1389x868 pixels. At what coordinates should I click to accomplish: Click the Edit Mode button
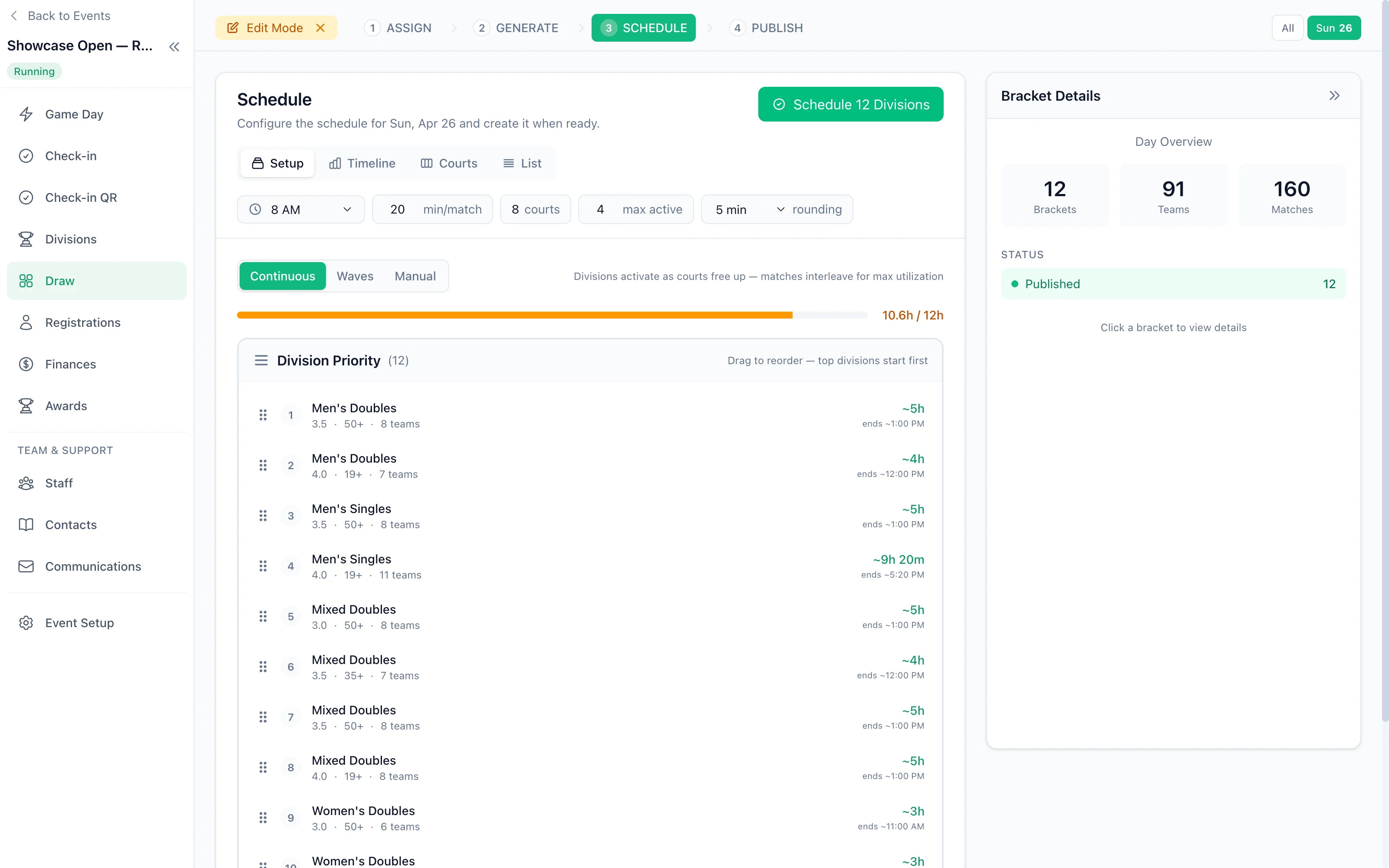276,27
